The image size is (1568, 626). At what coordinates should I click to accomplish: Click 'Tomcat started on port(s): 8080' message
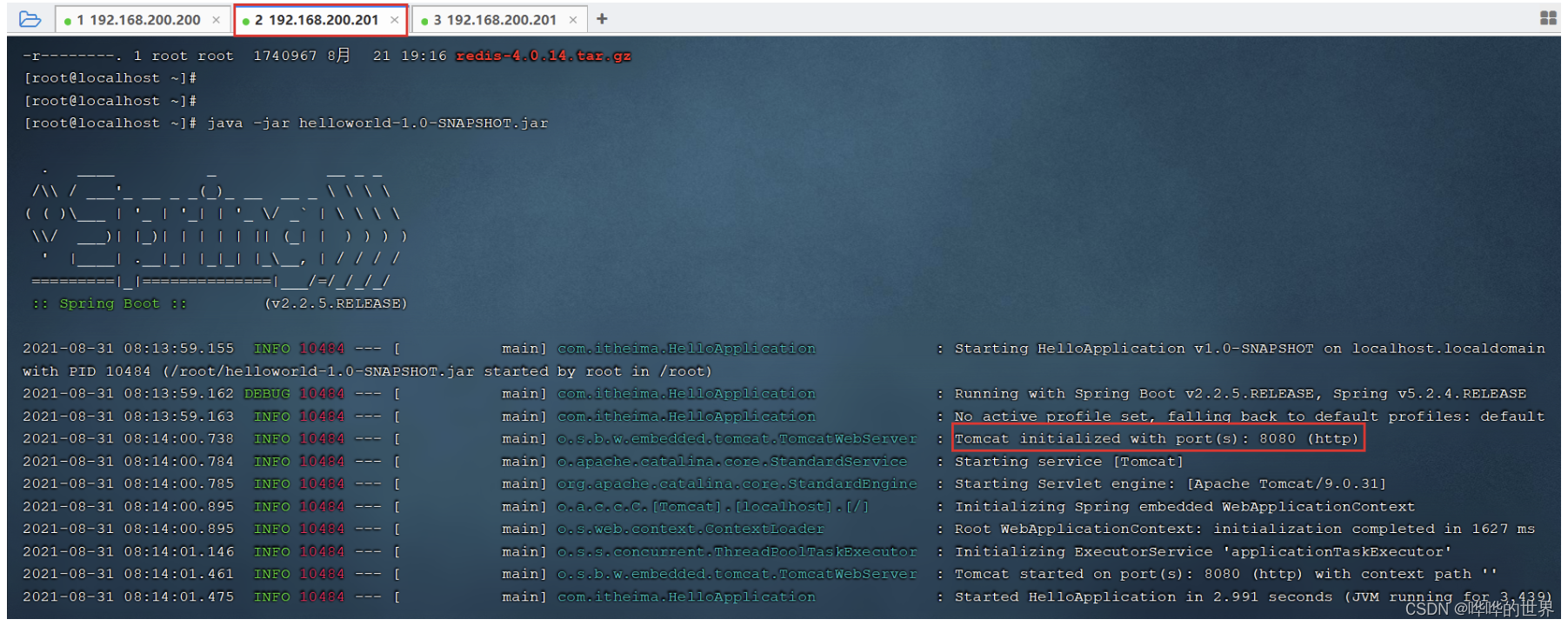point(1226,574)
